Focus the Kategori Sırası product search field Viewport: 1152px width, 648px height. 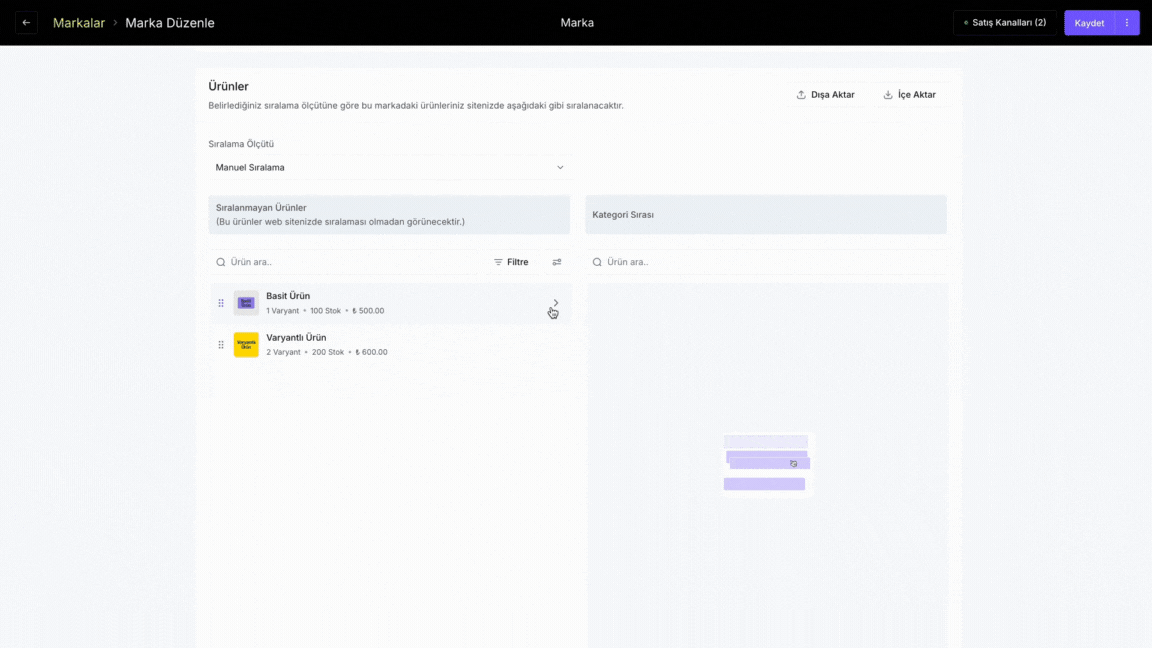click(x=766, y=262)
